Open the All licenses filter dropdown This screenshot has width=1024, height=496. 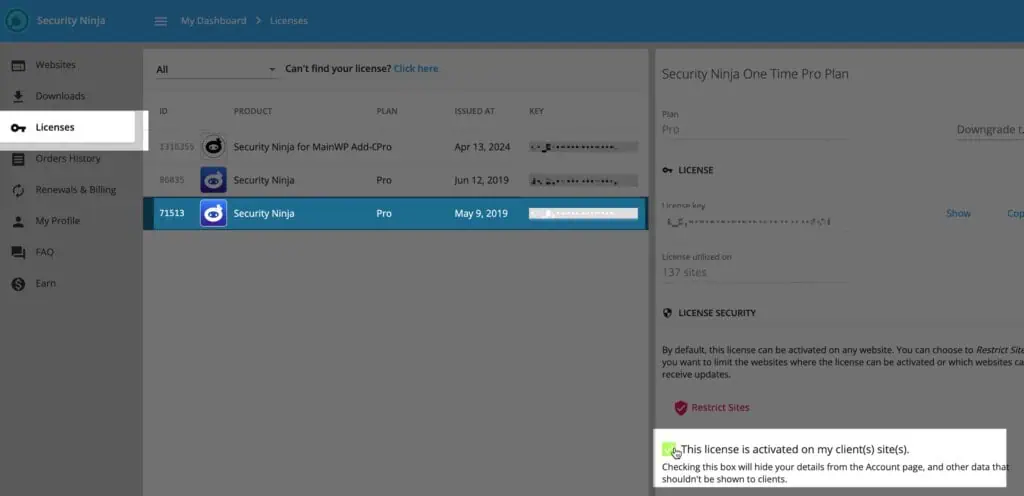click(x=216, y=69)
